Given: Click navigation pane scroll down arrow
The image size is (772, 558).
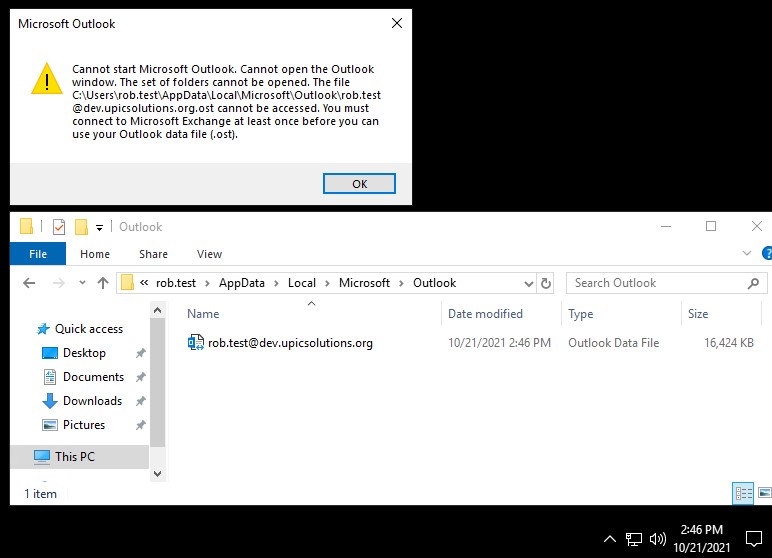Looking at the screenshot, I should point(158,474).
